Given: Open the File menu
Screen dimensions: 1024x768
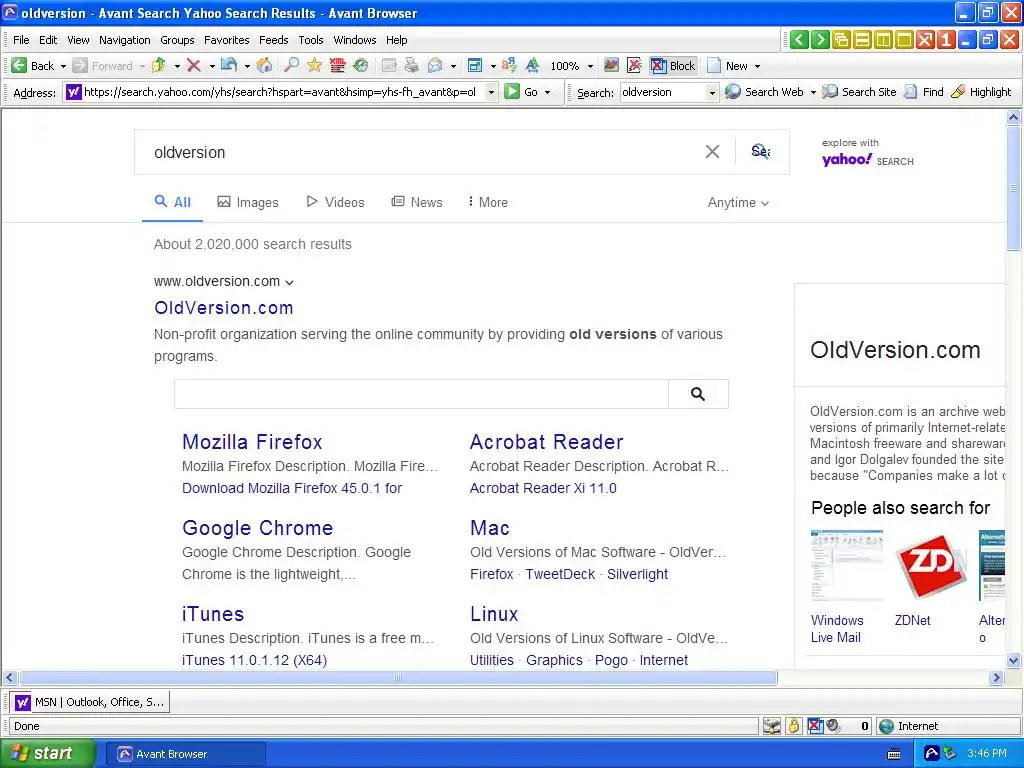Looking at the screenshot, I should 21,40.
